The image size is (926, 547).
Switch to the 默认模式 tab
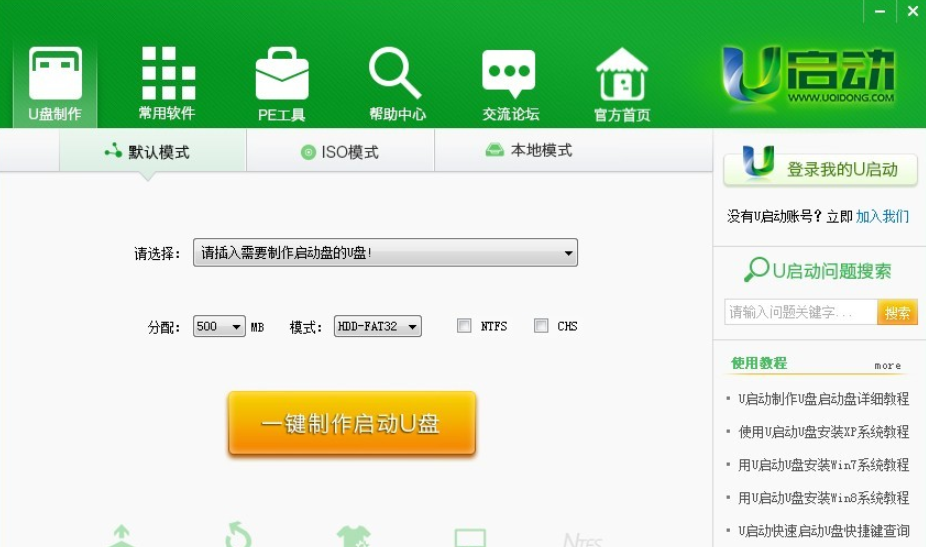pyautogui.click(x=152, y=152)
